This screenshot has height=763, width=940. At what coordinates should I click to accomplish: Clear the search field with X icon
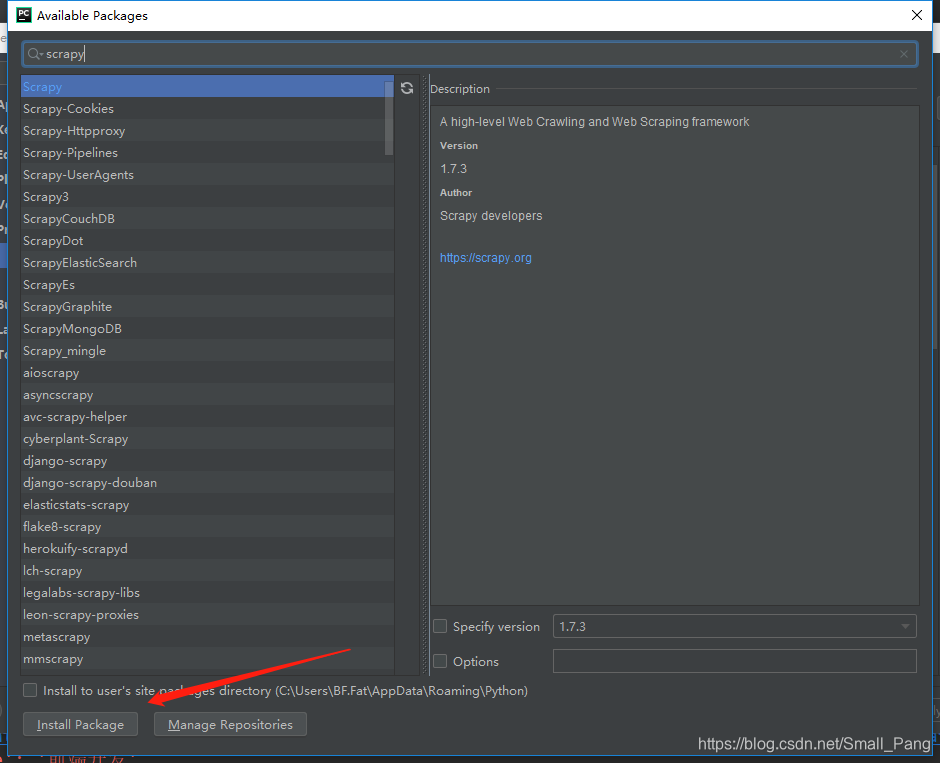pos(903,54)
